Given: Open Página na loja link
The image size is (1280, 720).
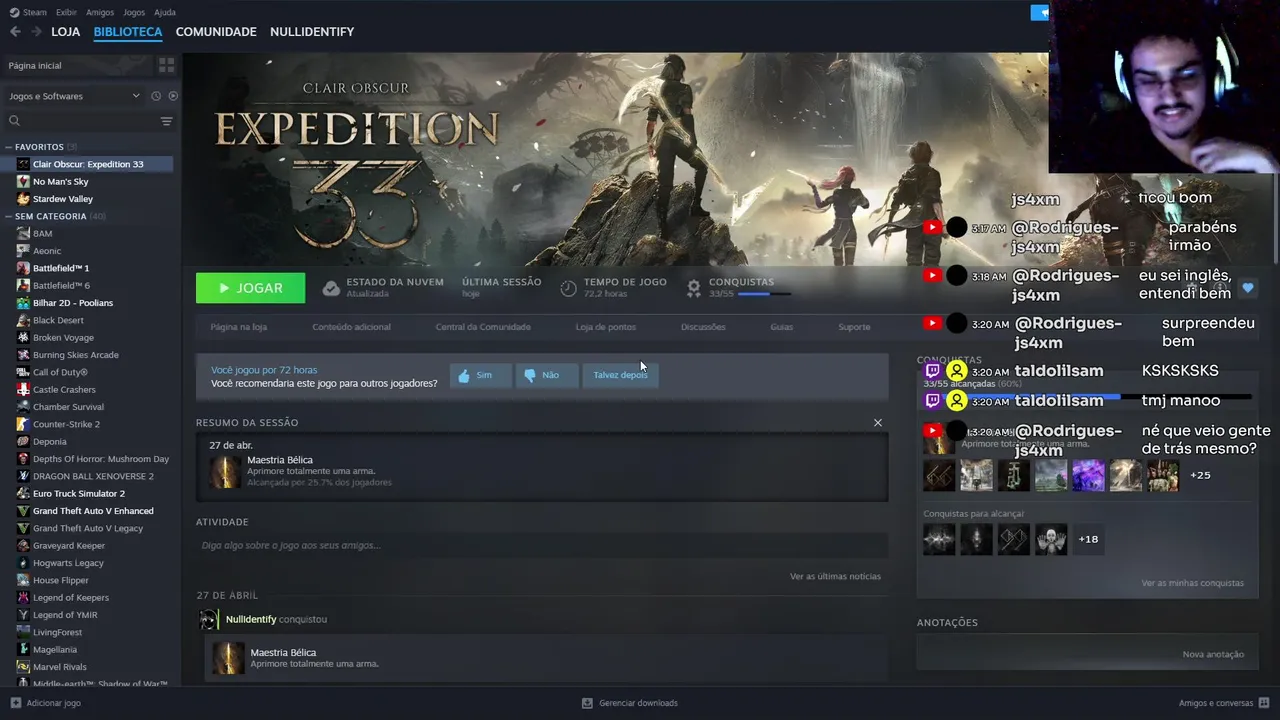Looking at the screenshot, I should (238, 327).
